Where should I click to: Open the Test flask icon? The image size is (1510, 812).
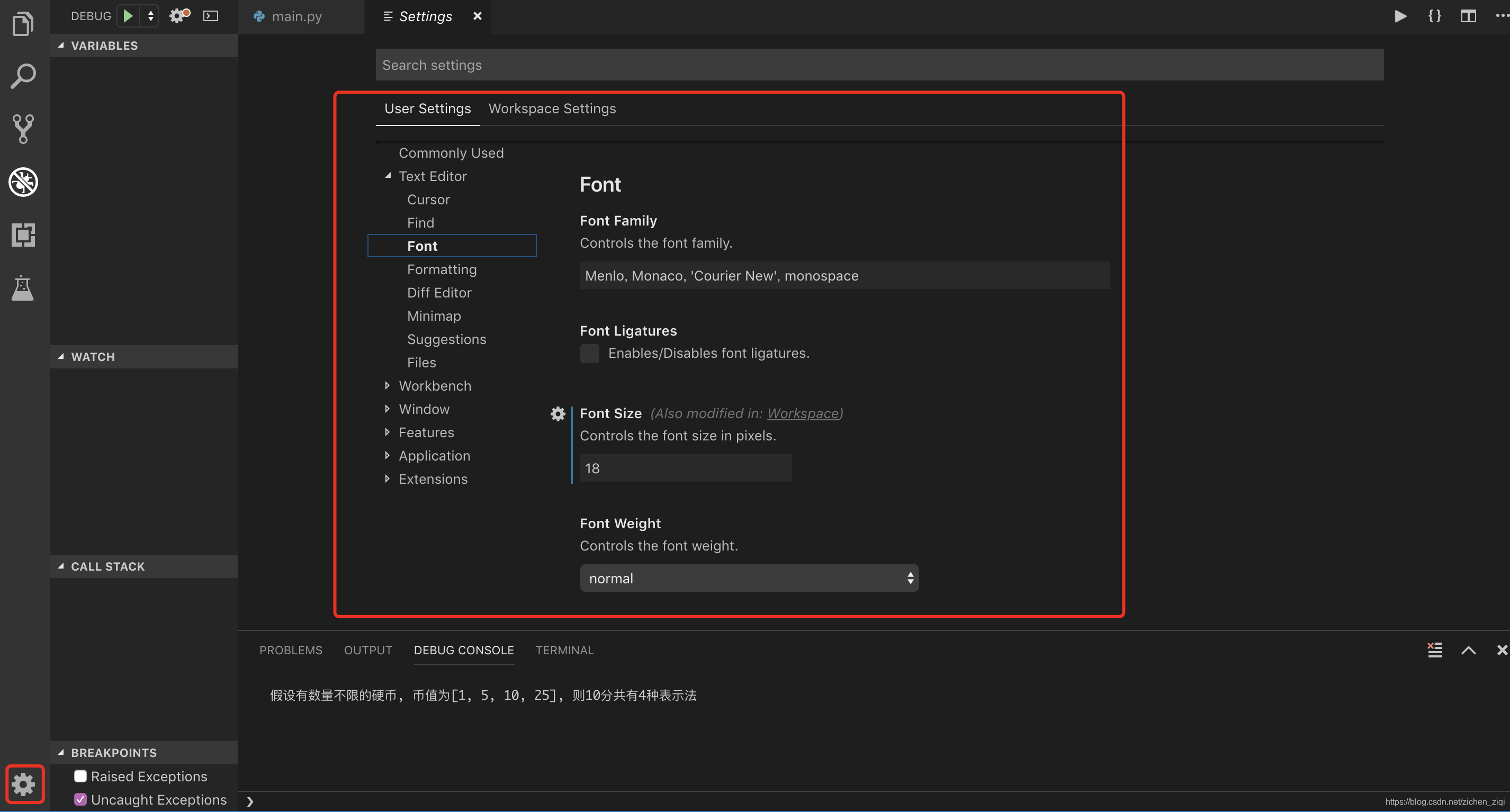tap(23, 287)
